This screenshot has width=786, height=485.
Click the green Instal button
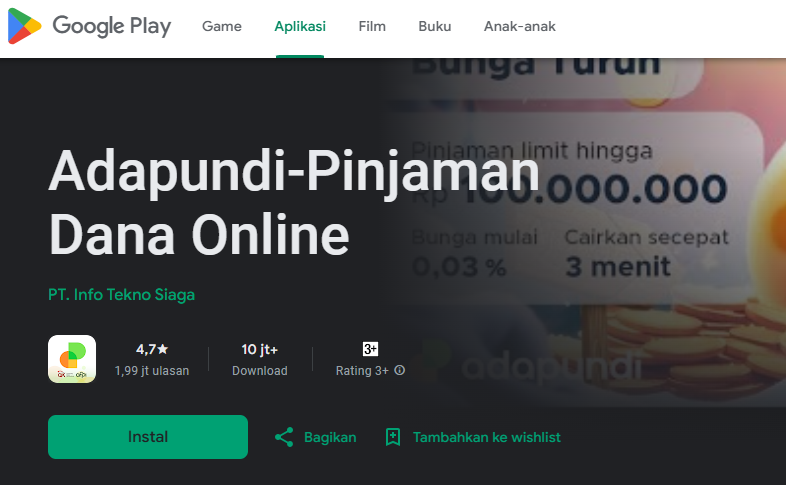pos(148,437)
